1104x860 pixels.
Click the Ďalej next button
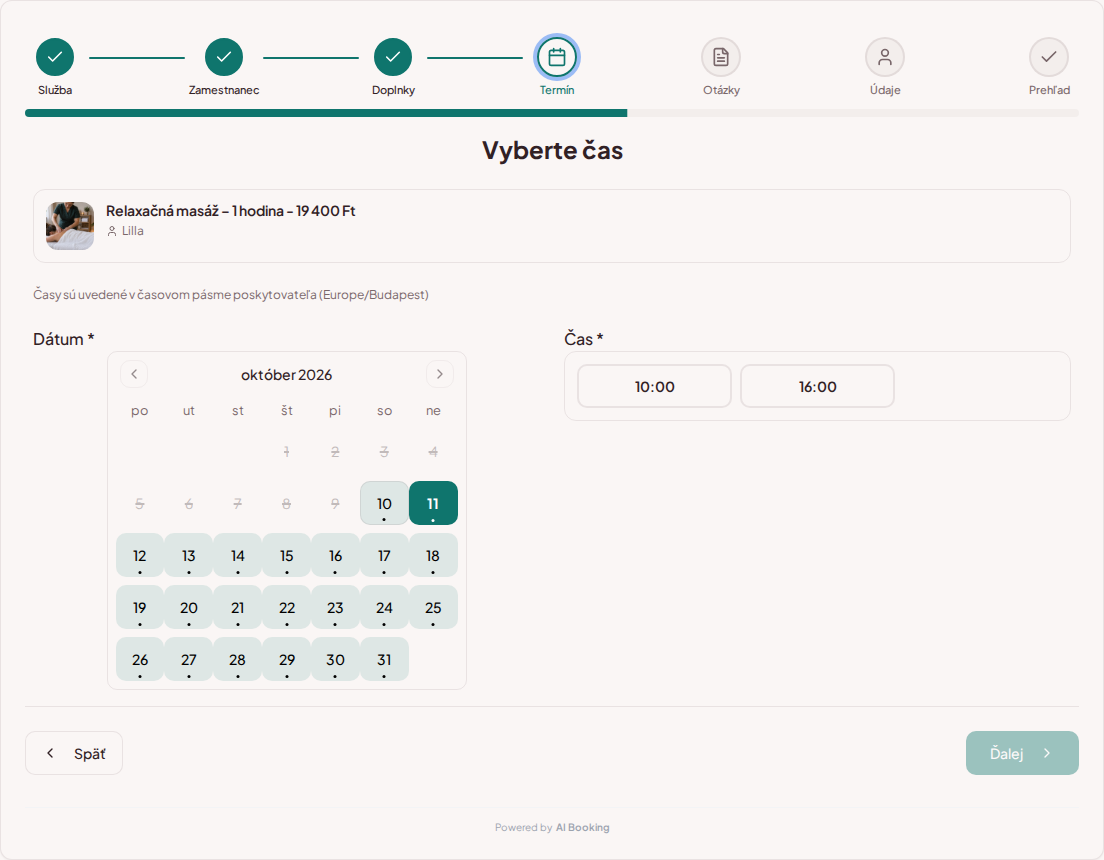coord(1022,753)
